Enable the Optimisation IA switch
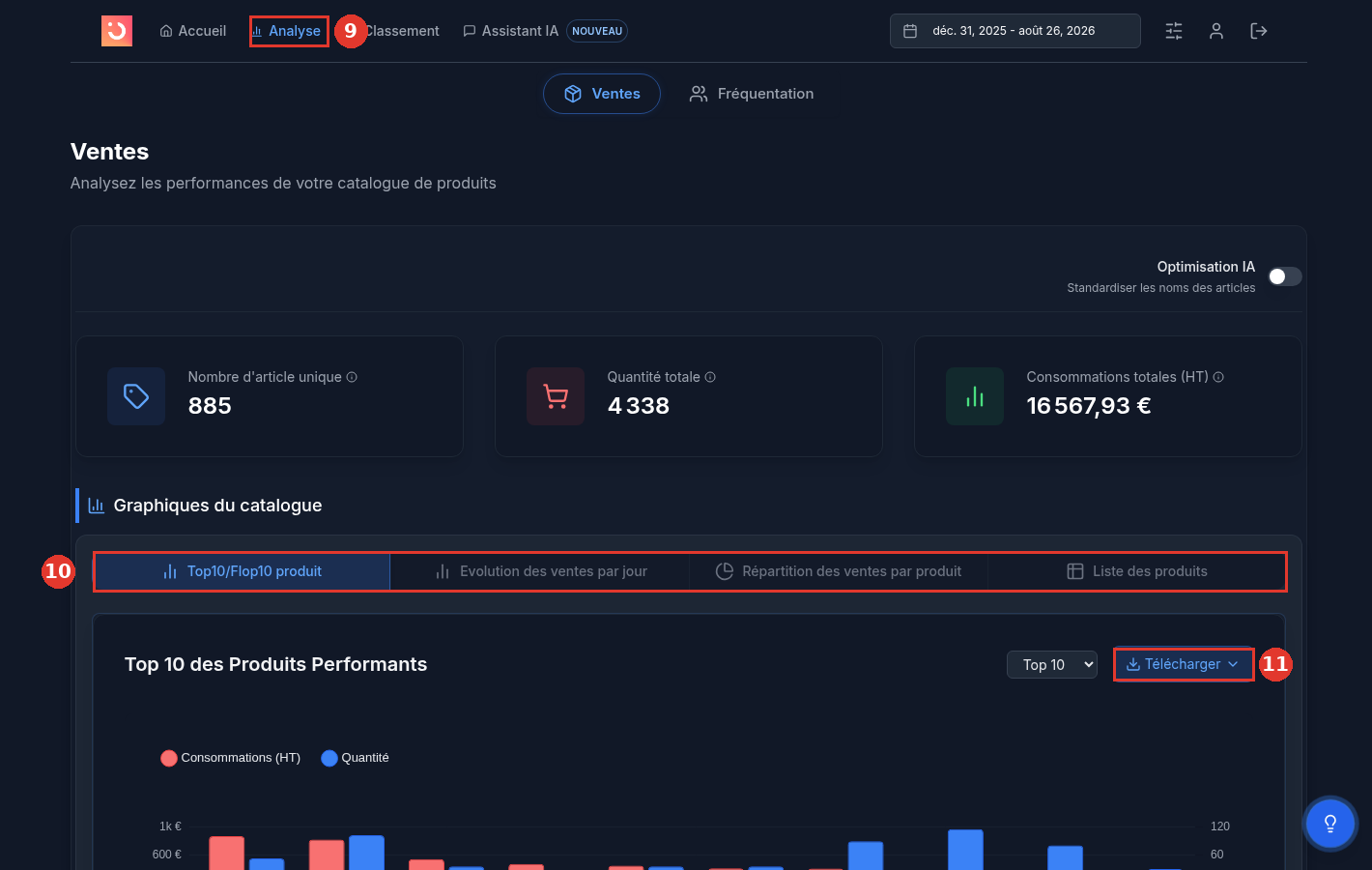This screenshot has height=870, width=1372. tap(1285, 276)
